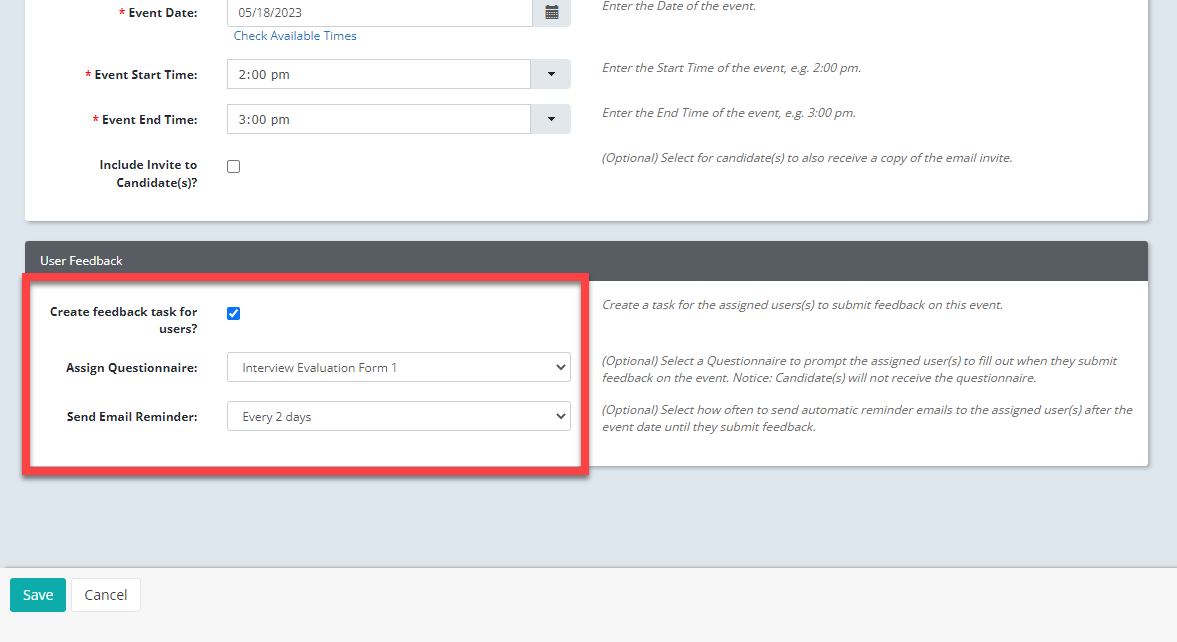Open the Check Available Times link
The image size is (1177, 642).
tap(295, 36)
